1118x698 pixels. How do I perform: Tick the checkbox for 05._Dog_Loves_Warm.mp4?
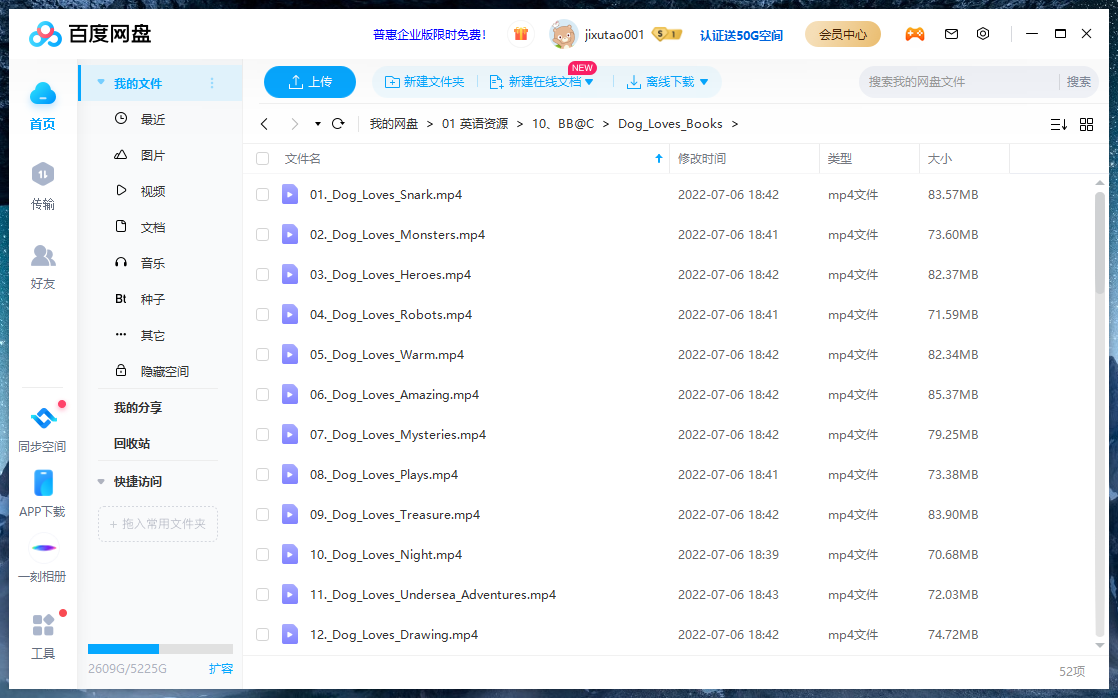[262, 355]
